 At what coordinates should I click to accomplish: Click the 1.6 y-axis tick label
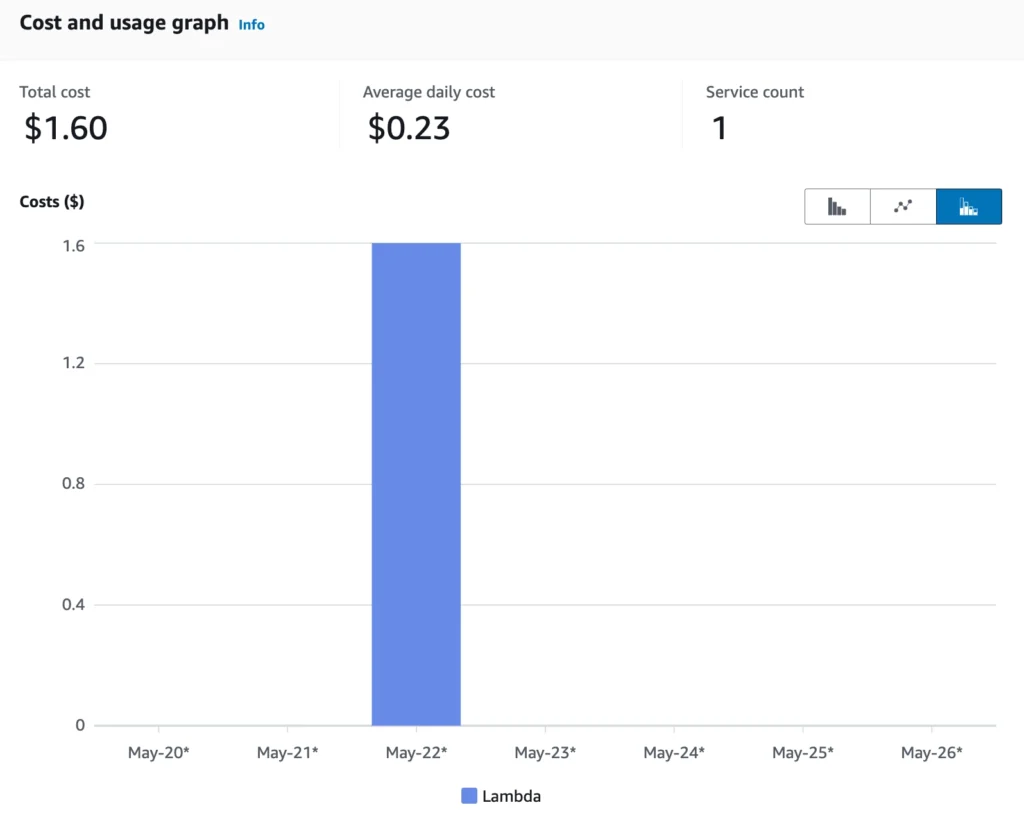click(x=73, y=243)
